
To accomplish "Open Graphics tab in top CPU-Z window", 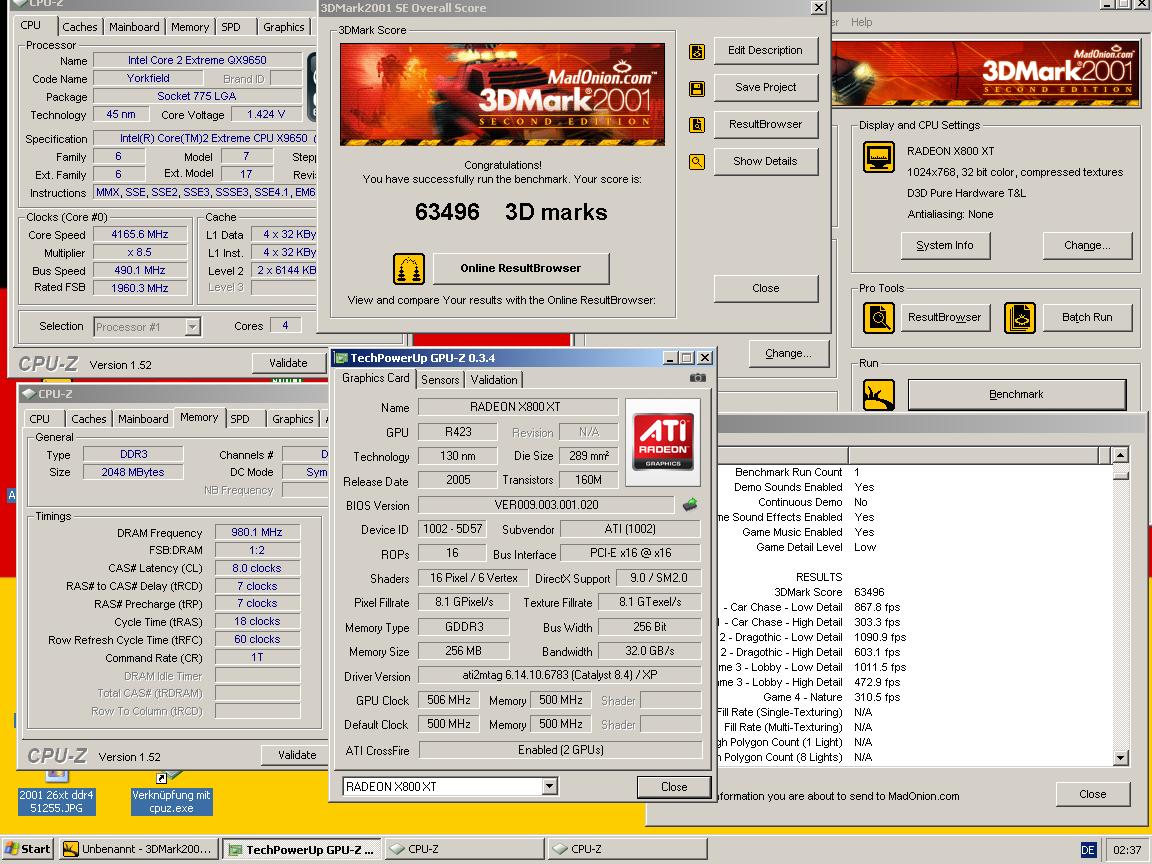I will tap(284, 27).
